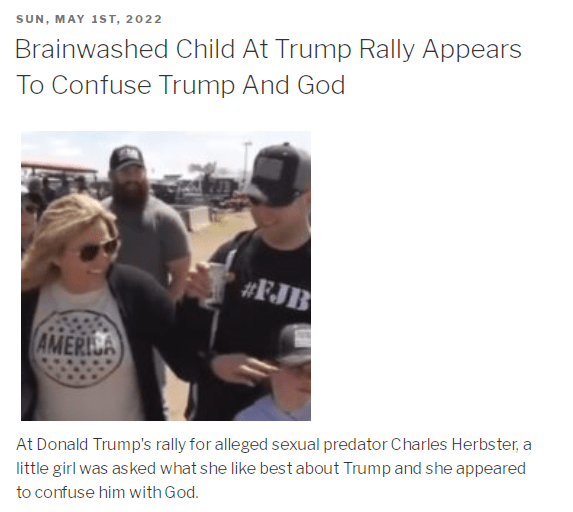
Task: Open the rally video thumbnail image
Action: [166, 276]
